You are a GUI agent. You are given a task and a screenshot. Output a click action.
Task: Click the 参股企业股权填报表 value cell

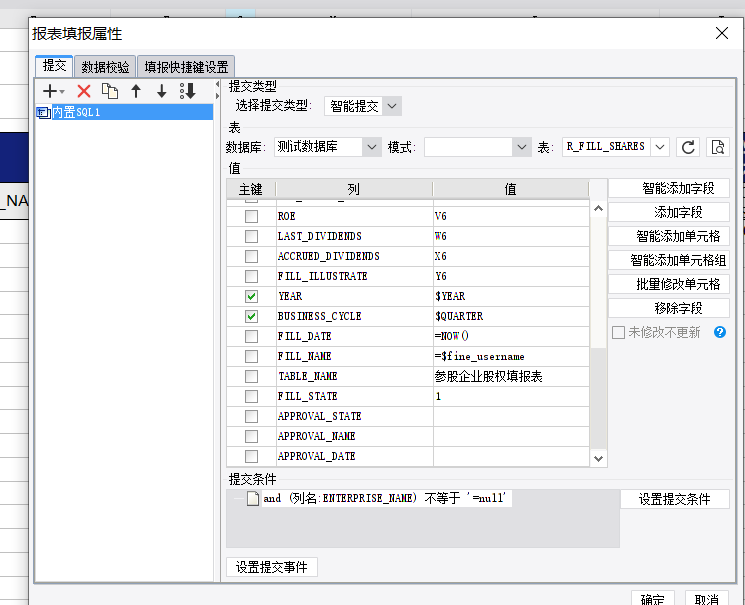511,376
